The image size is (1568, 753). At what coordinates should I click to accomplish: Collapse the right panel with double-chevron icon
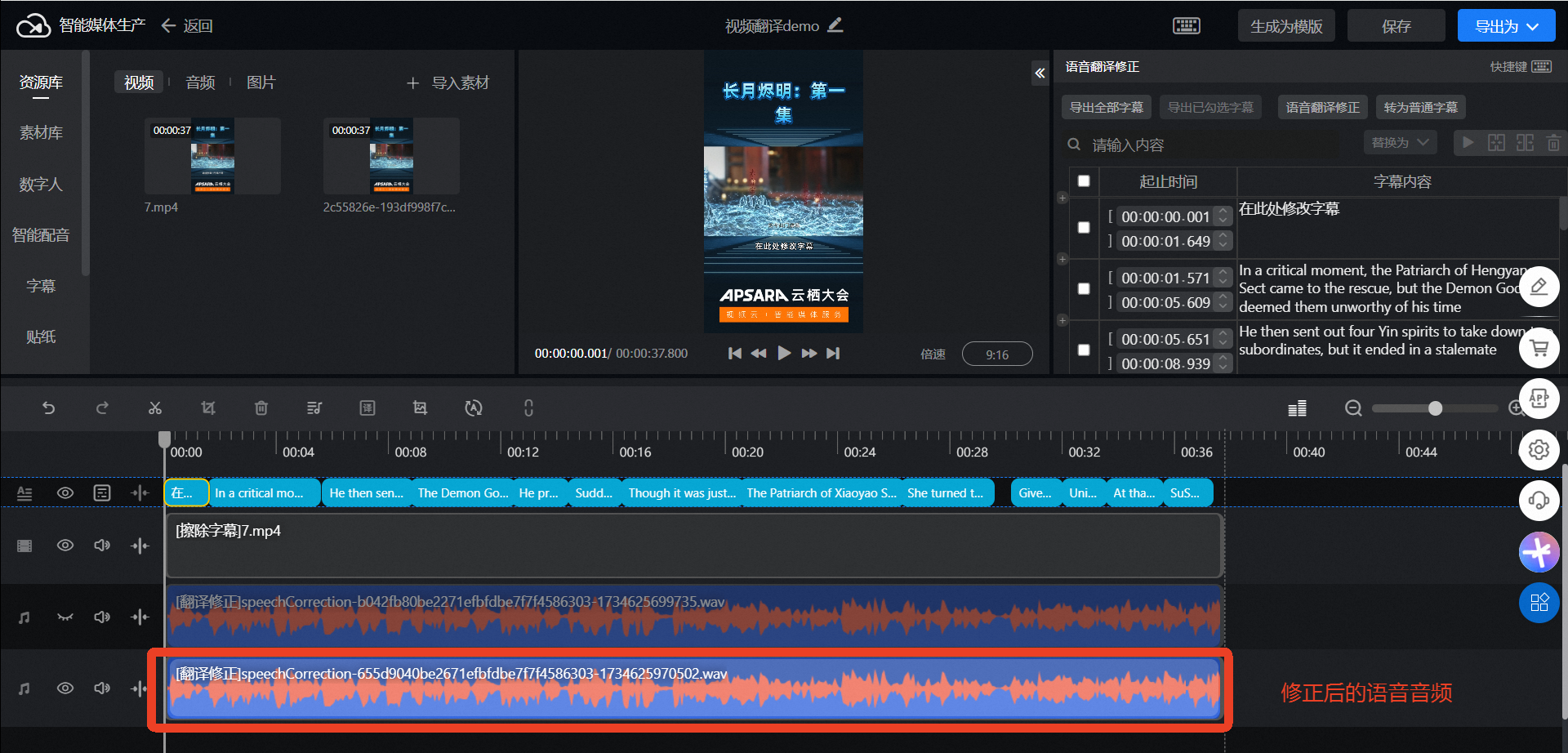1040,73
